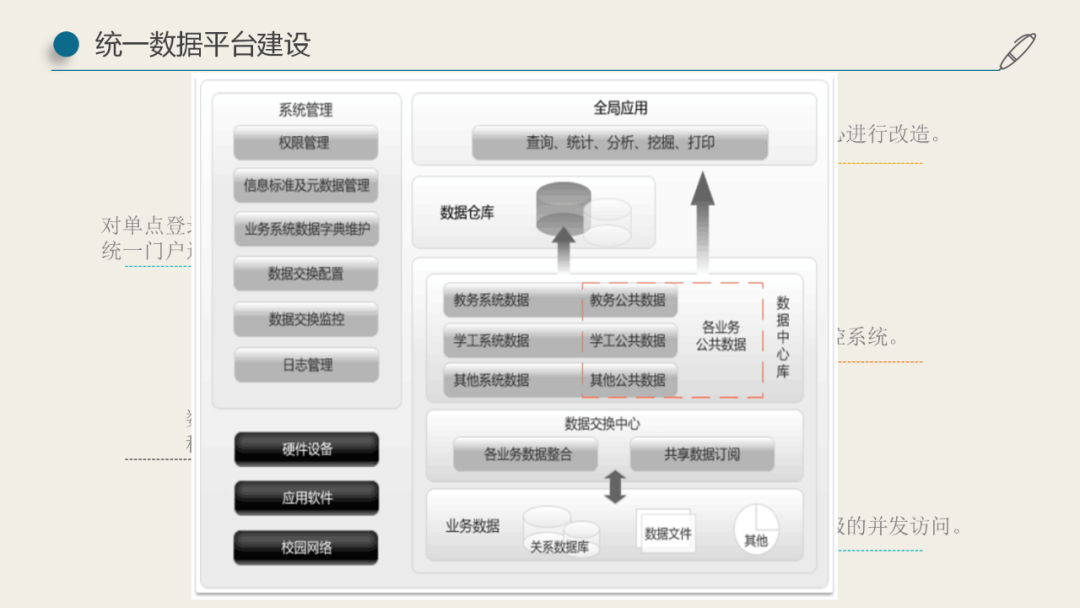The image size is (1080, 608).
Task: Click the text 进行改造。 on the right
Action: (x=893, y=134)
